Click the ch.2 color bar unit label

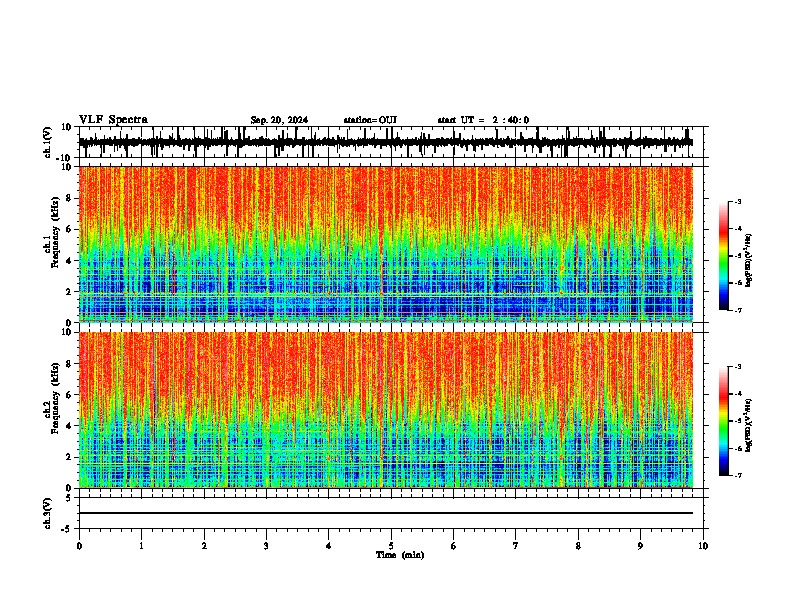pos(749,425)
